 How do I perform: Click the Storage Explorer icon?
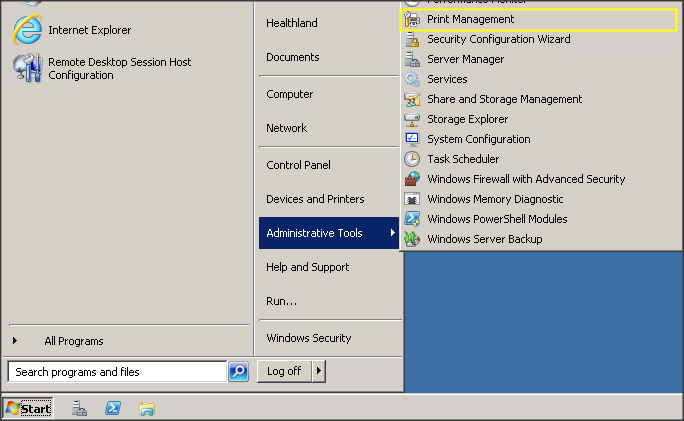coord(412,119)
